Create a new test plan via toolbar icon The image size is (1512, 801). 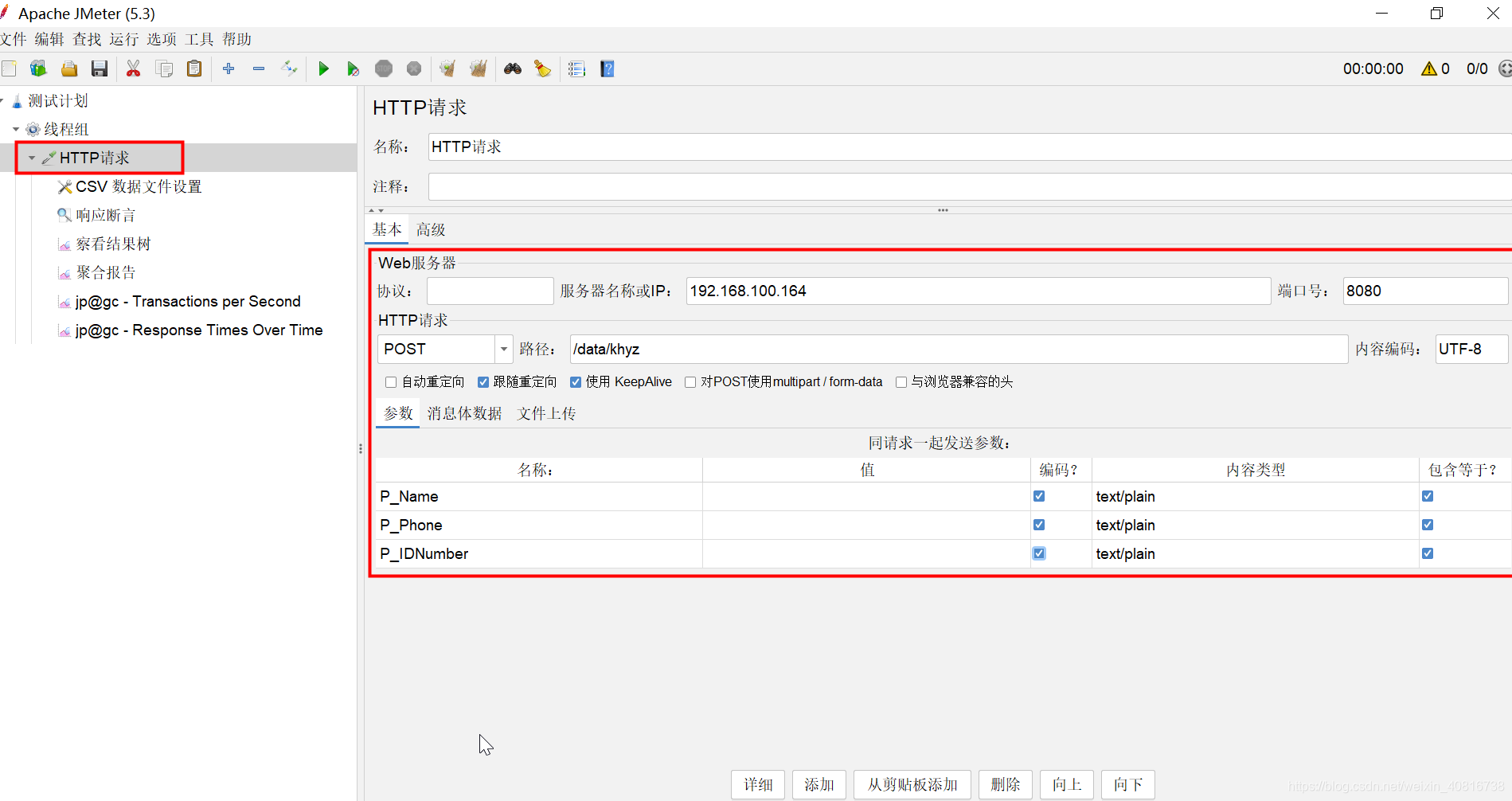pos(9,68)
